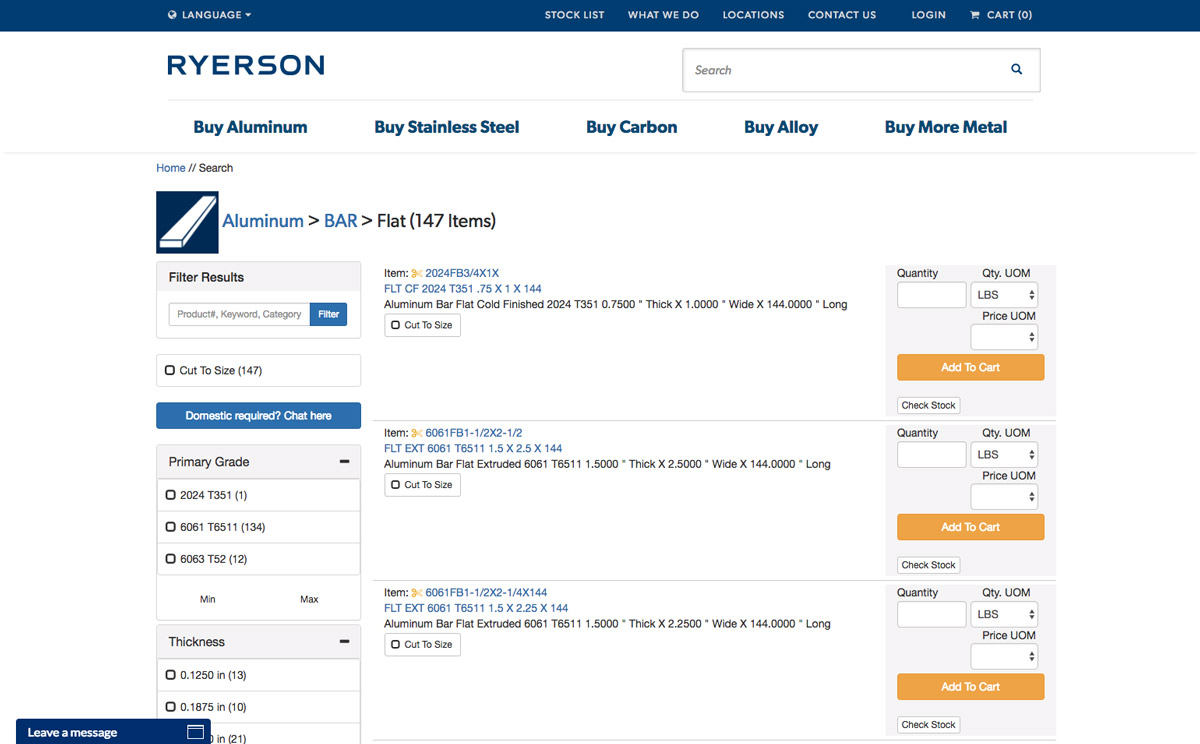Open Buy Alloy menu
The width and height of the screenshot is (1200, 744).
click(781, 127)
